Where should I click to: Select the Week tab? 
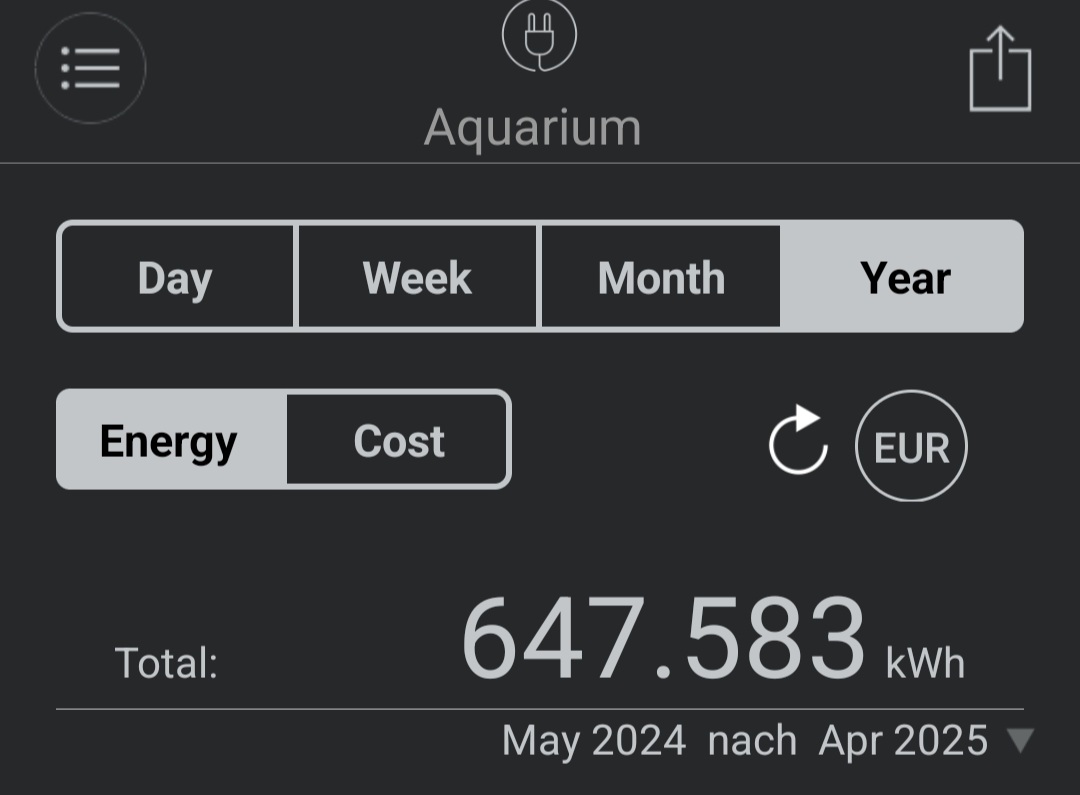(418, 277)
